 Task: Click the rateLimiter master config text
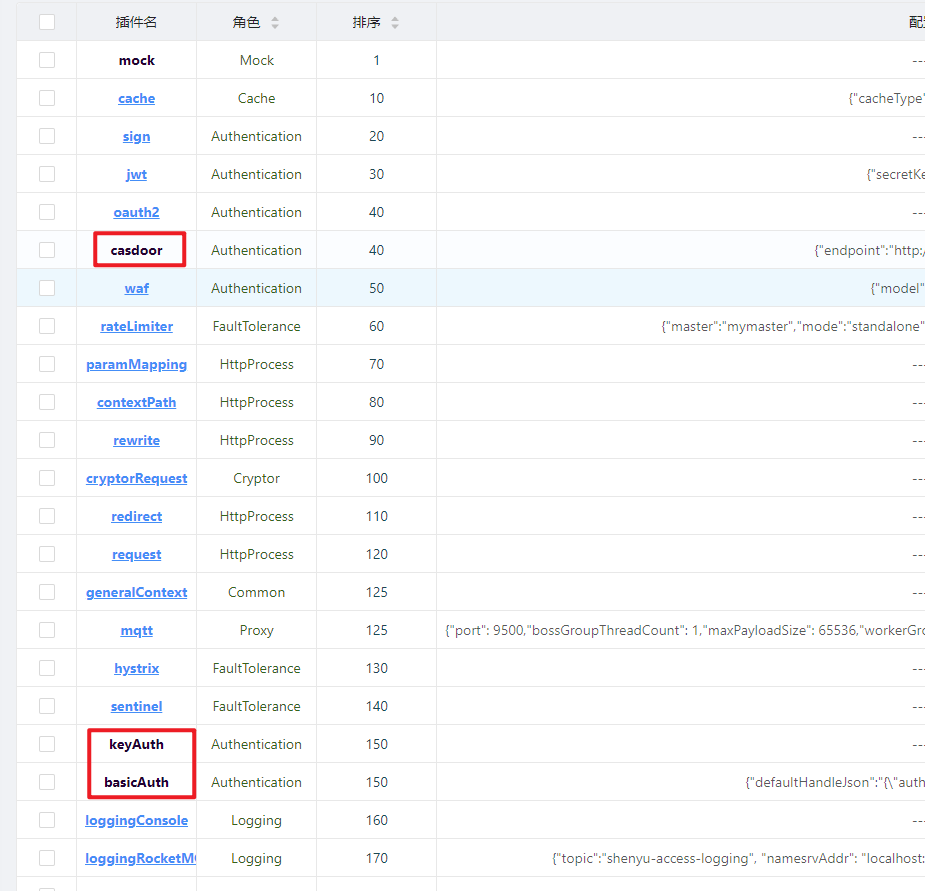tap(792, 326)
